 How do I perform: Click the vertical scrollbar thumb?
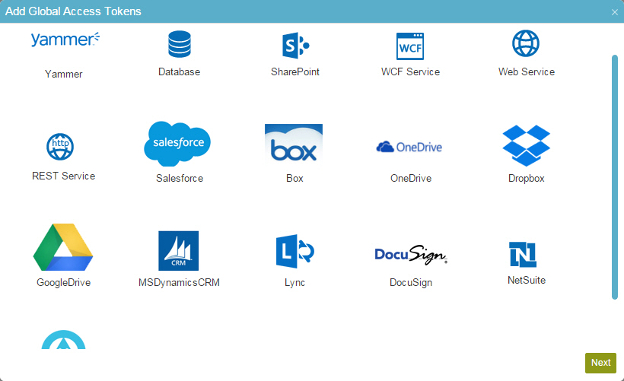(x=614, y=177)
